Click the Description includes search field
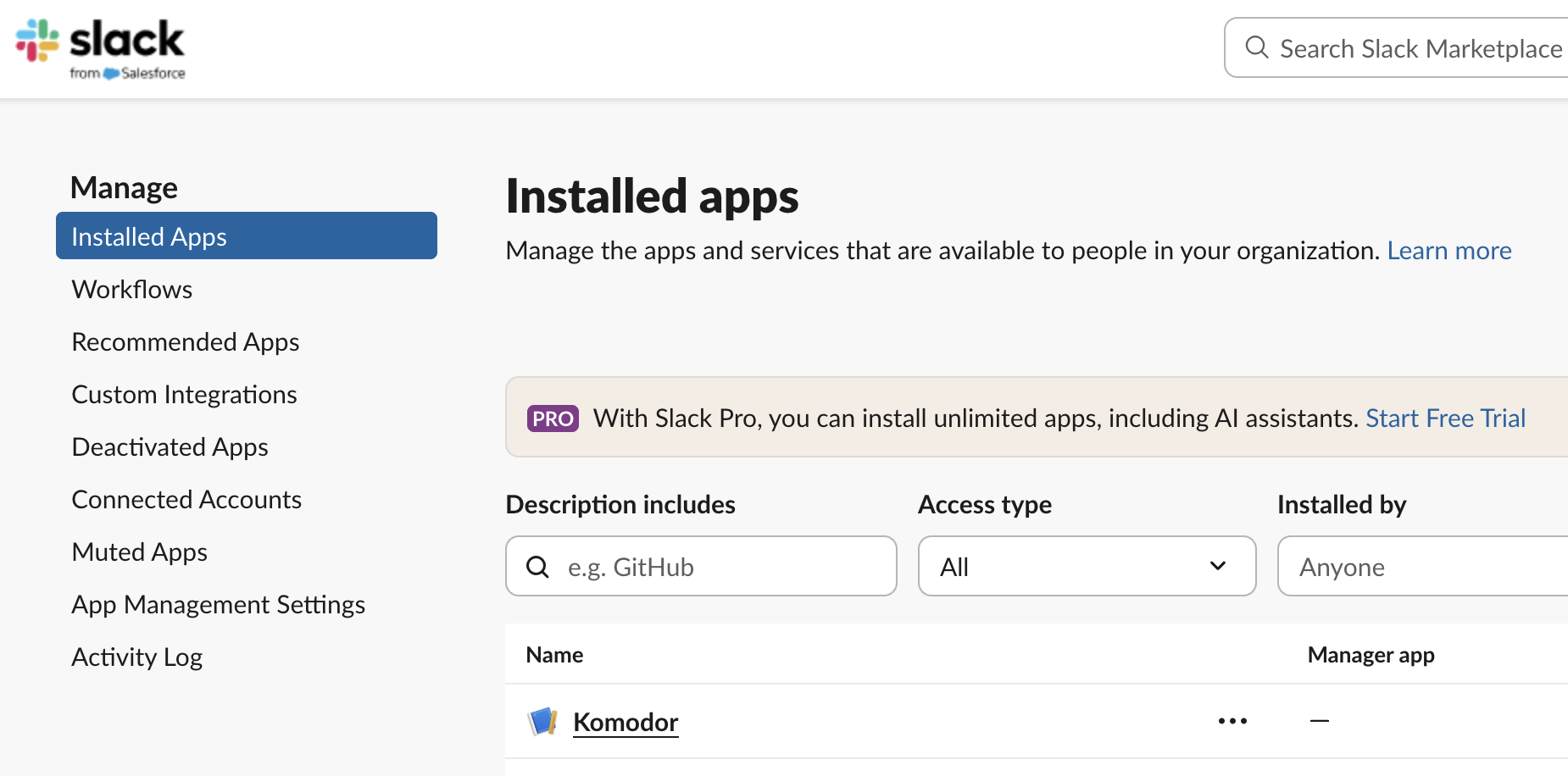 pos(701,566)
